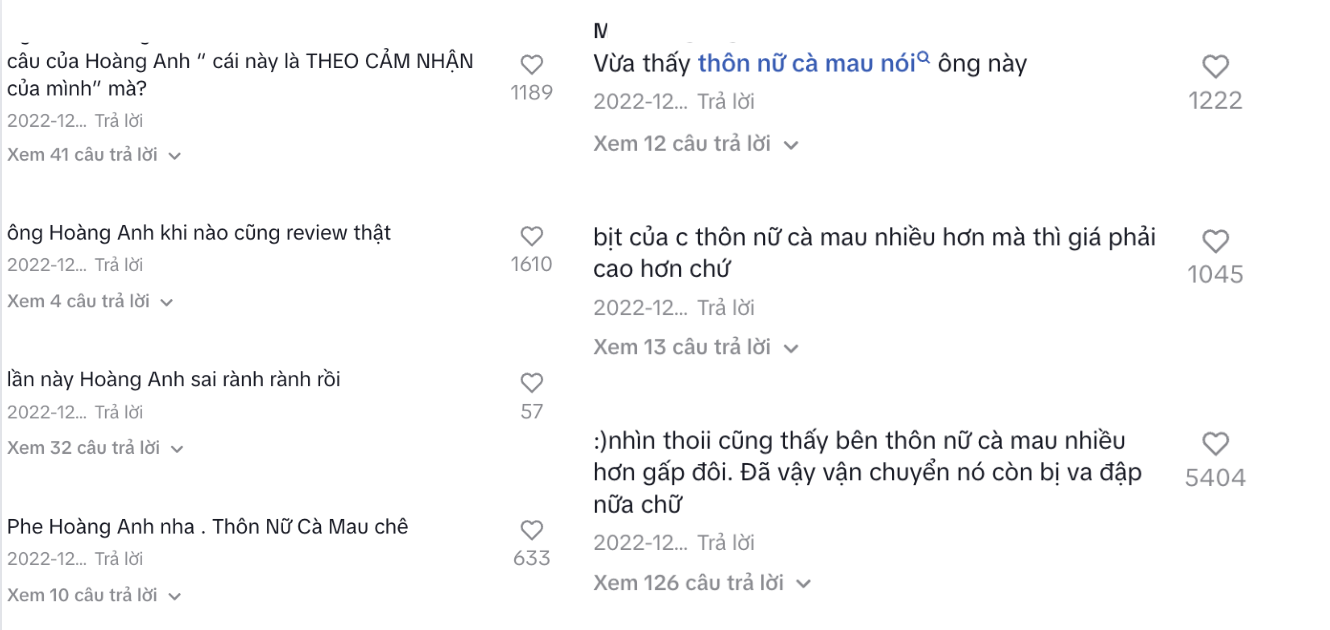Like the comment with 1222 likes
1330x630 pixels.
(1215, 67)
